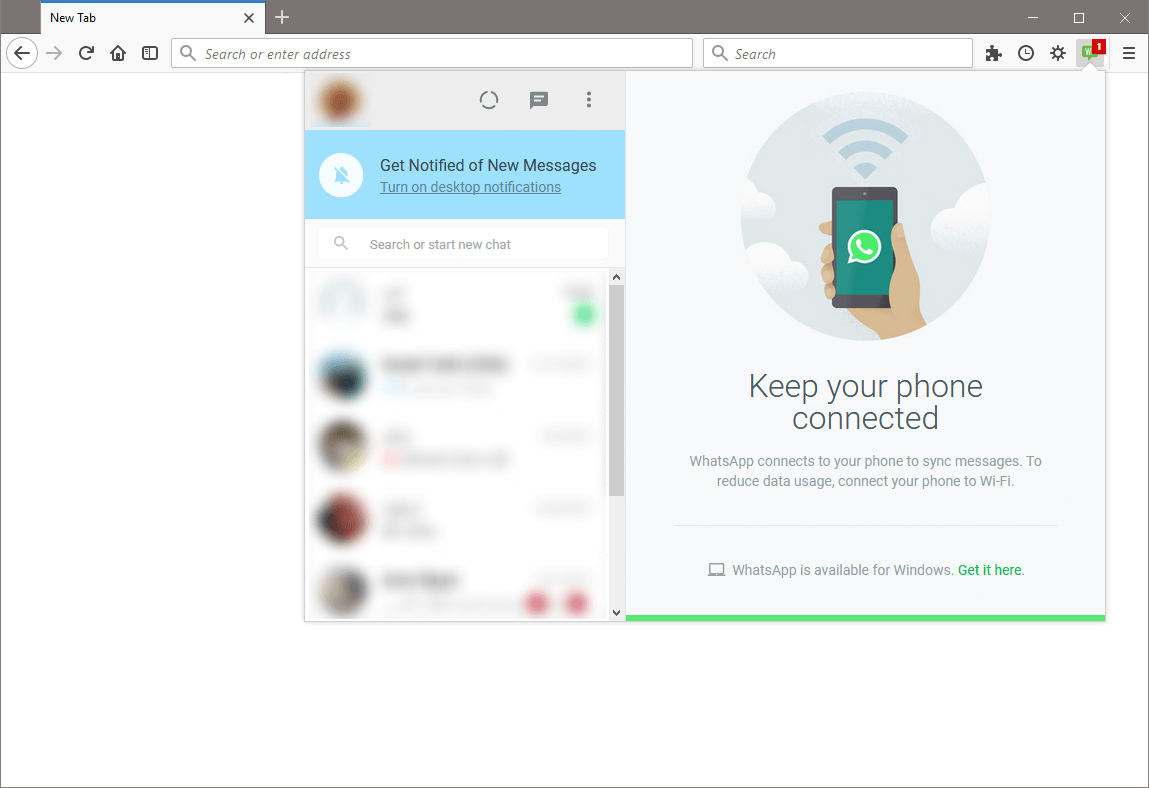Click the 'Get it here' link
The height and width of the screenshot is (788, 1149).
(989, 570)
